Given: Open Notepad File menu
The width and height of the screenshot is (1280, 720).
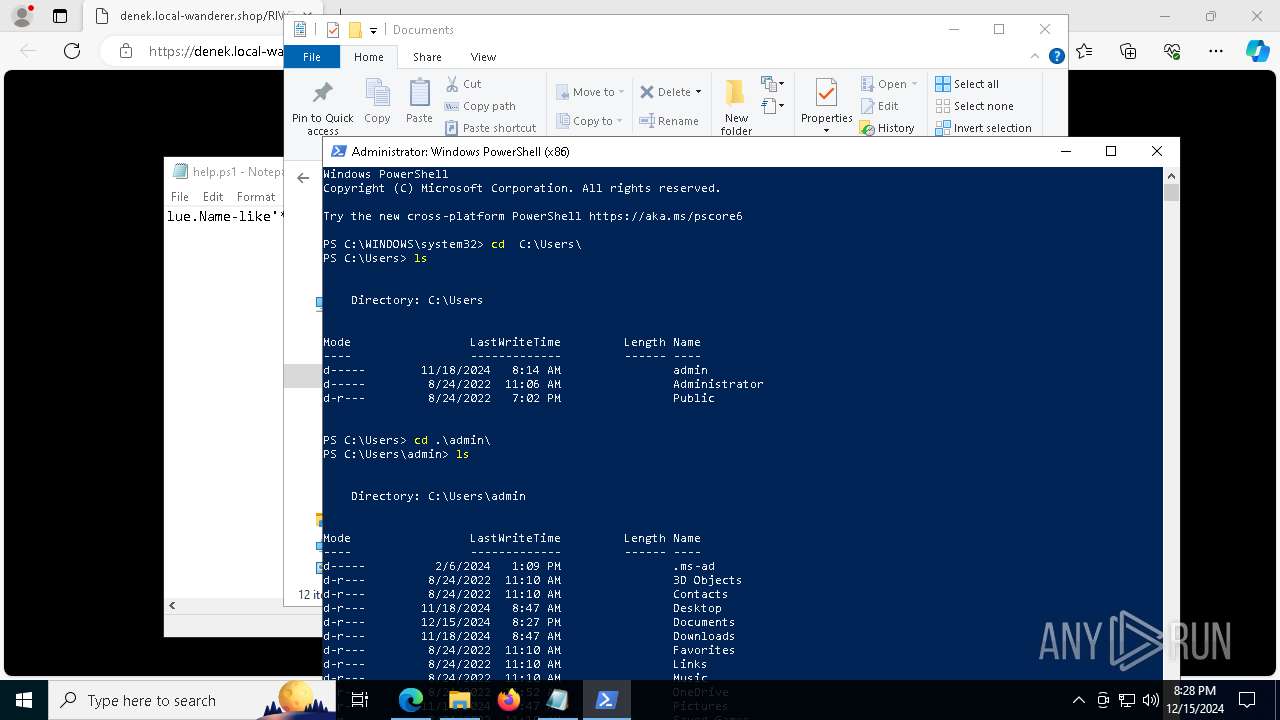Looking at the screenshot, I should (x=180, y=197).
